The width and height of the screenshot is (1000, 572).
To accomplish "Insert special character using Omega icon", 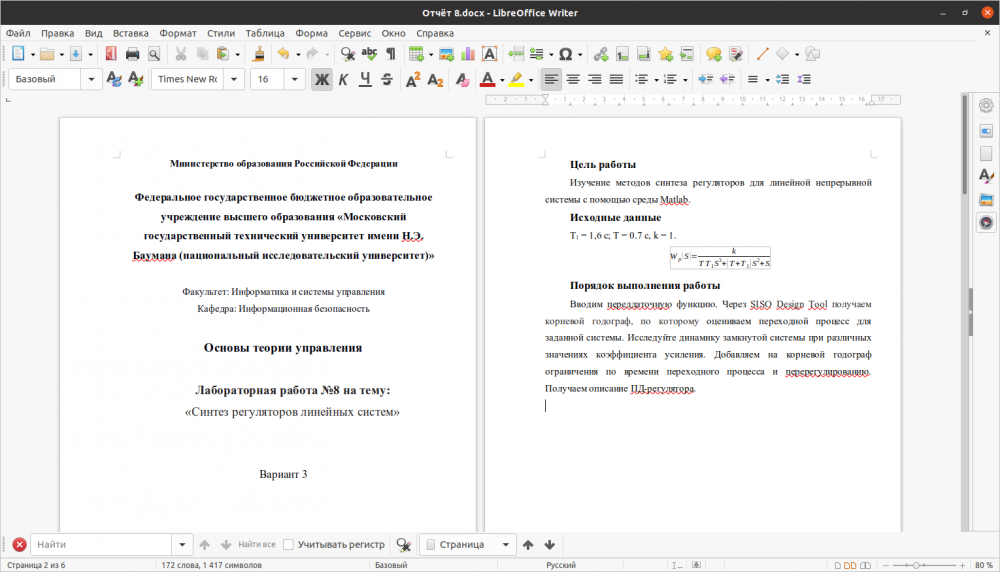I will pos(565,54).
